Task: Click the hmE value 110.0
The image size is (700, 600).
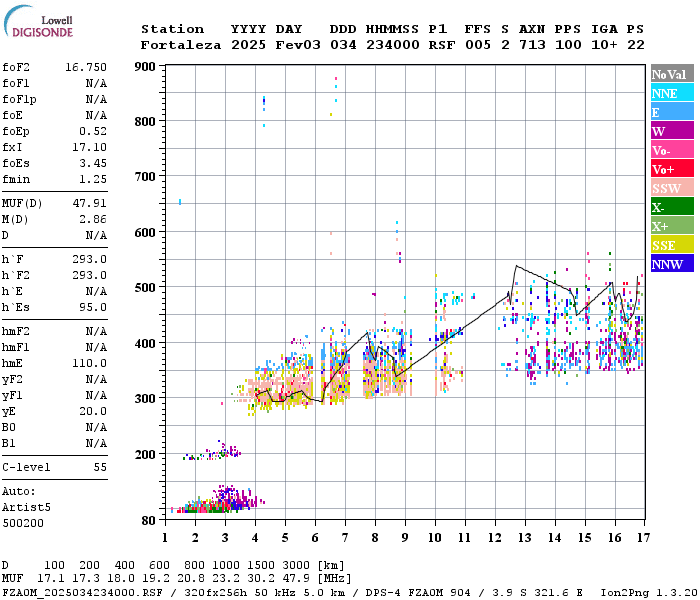Action: pyautogui.click(x=89, y=363)
